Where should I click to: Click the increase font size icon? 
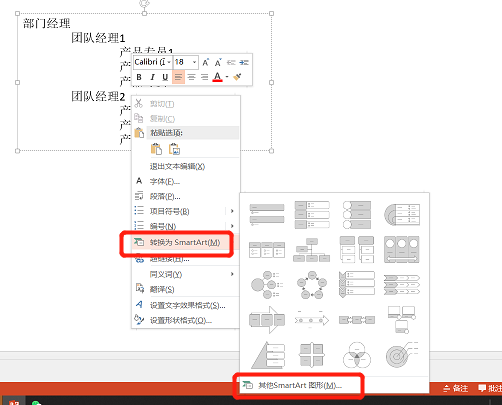click(205, 62)
